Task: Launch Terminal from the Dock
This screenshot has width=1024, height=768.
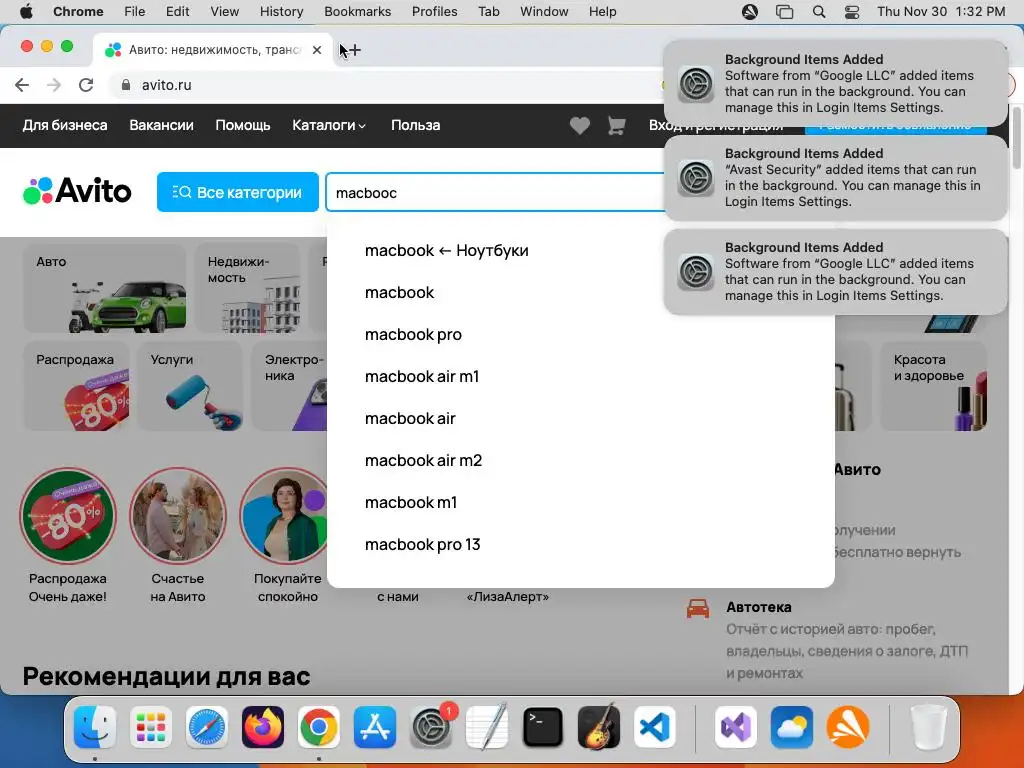Action: pyautogui.click(x=543, y=727)
